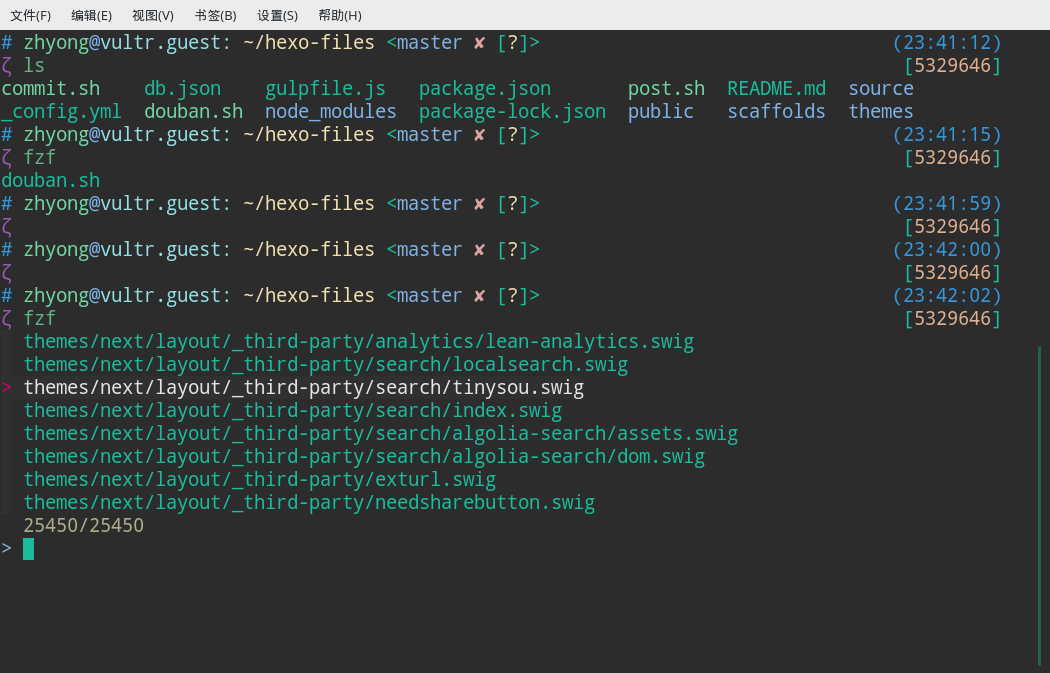Image resolution: width=1050 pixels, height=673 pixels.
Task: Open the 书签(B) menu
Action: coord(214,15)
